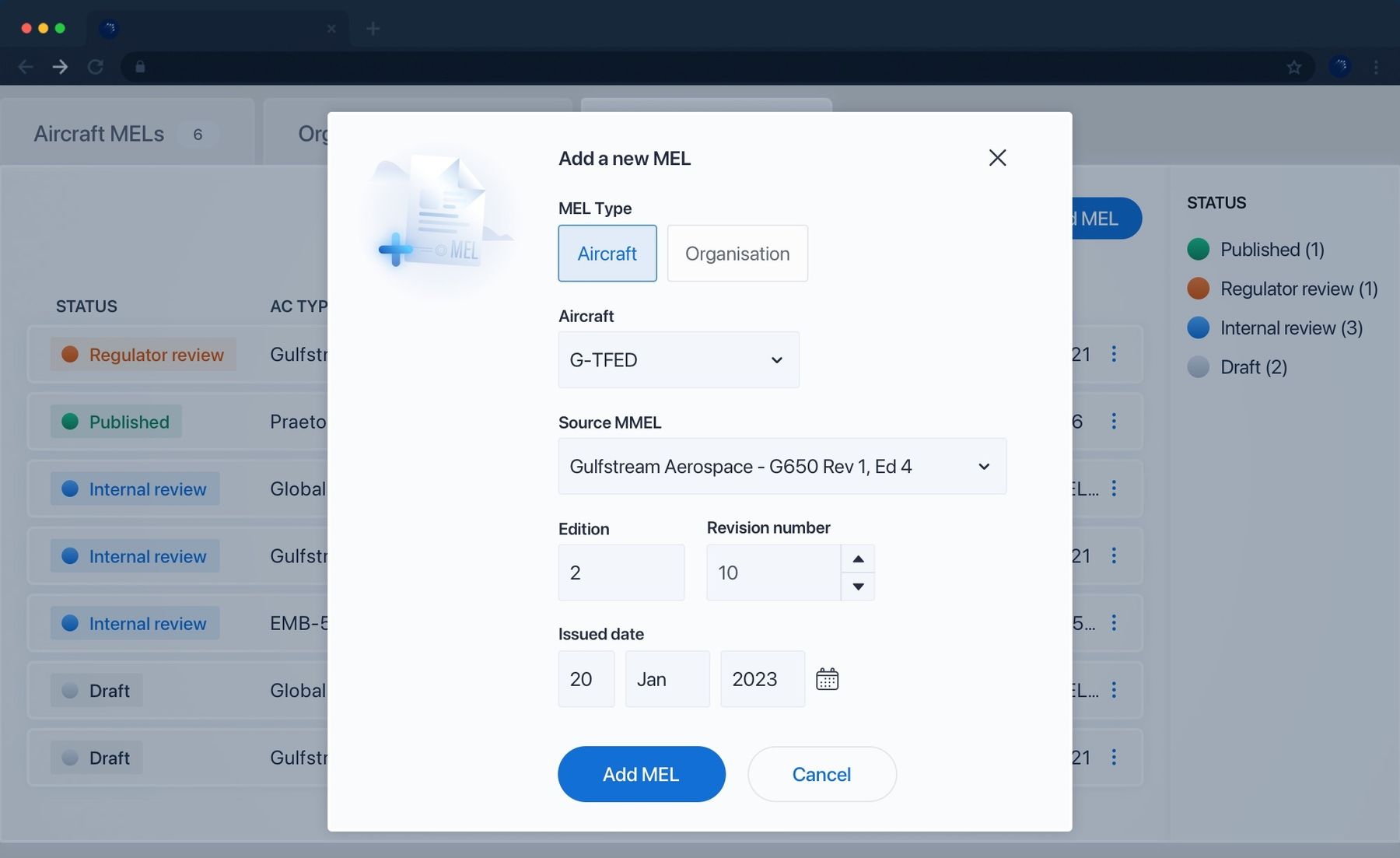This screenshot has width=1400, height=858.
Task: Open options menu for Regulator review row
Action: pos(1114,354)
